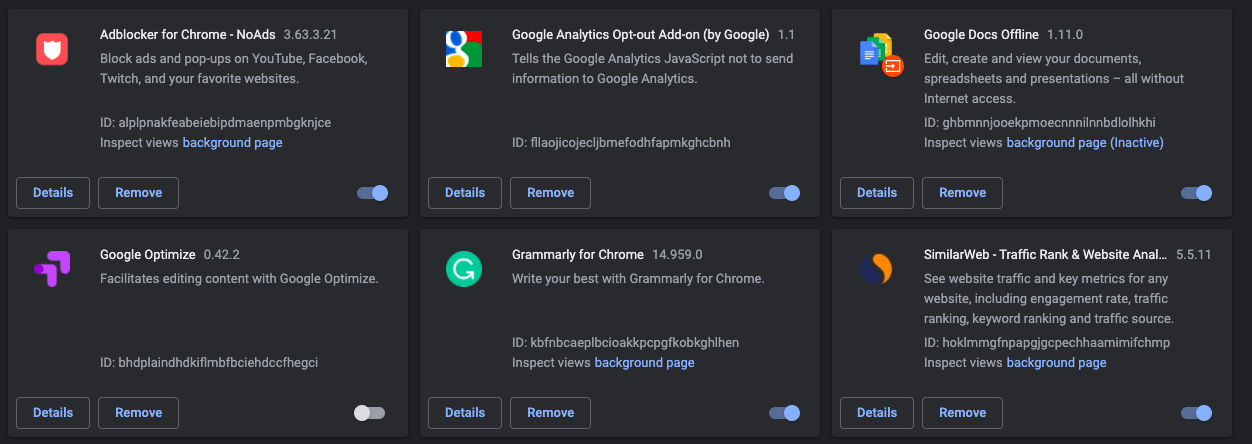Viewport: 1252px width, 444px height.
Task: Click the Grammarly green G icon
Action: (x=464, y=268)
